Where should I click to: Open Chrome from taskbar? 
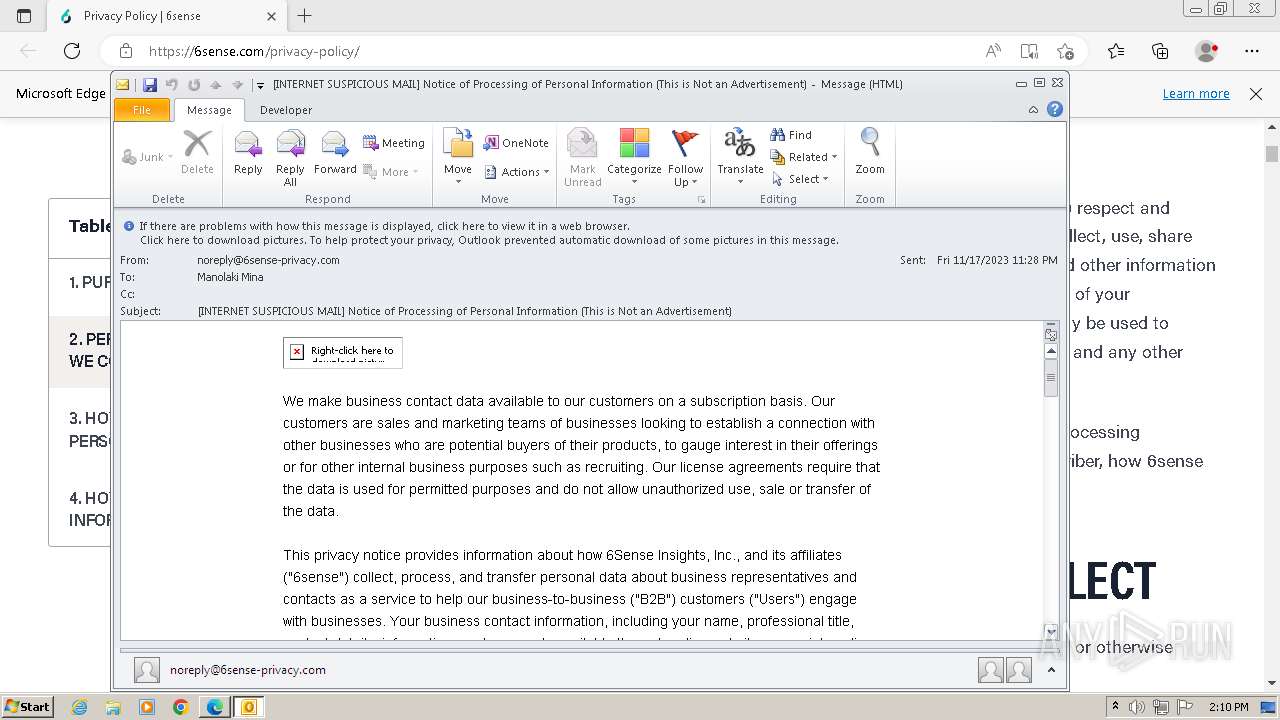pyautogui.click(x=181, y=707)
